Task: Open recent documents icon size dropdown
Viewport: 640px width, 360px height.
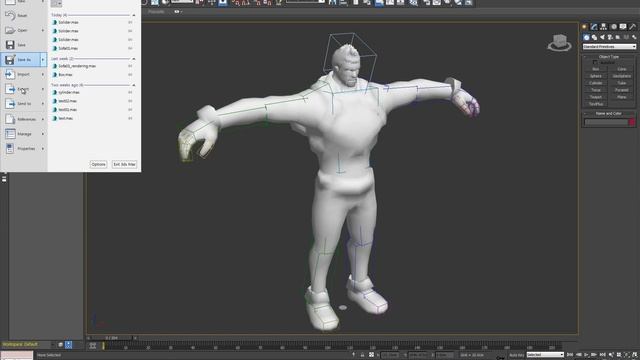Action: pos(56,3)
